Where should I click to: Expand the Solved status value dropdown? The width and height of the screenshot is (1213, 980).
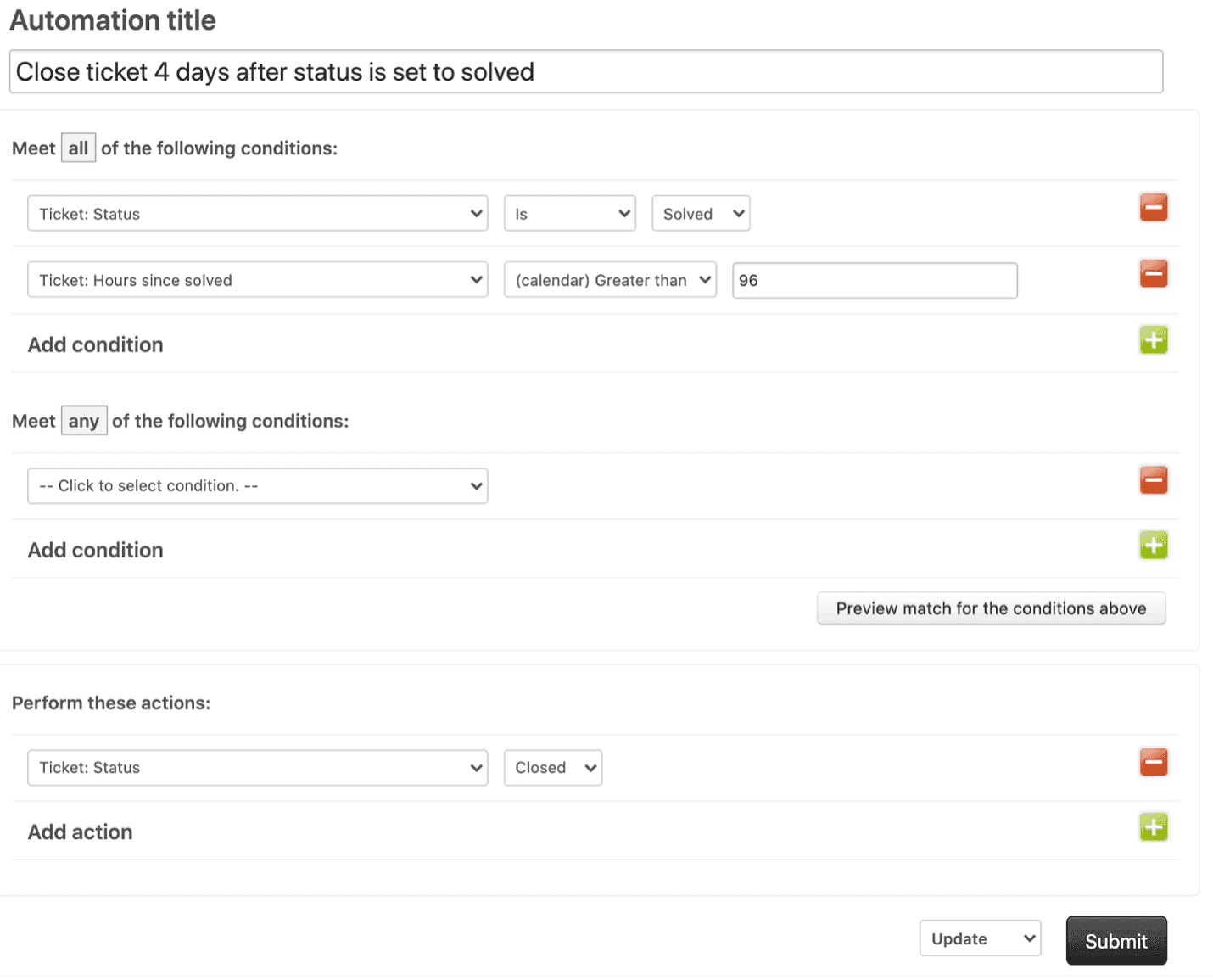(701, 214)
